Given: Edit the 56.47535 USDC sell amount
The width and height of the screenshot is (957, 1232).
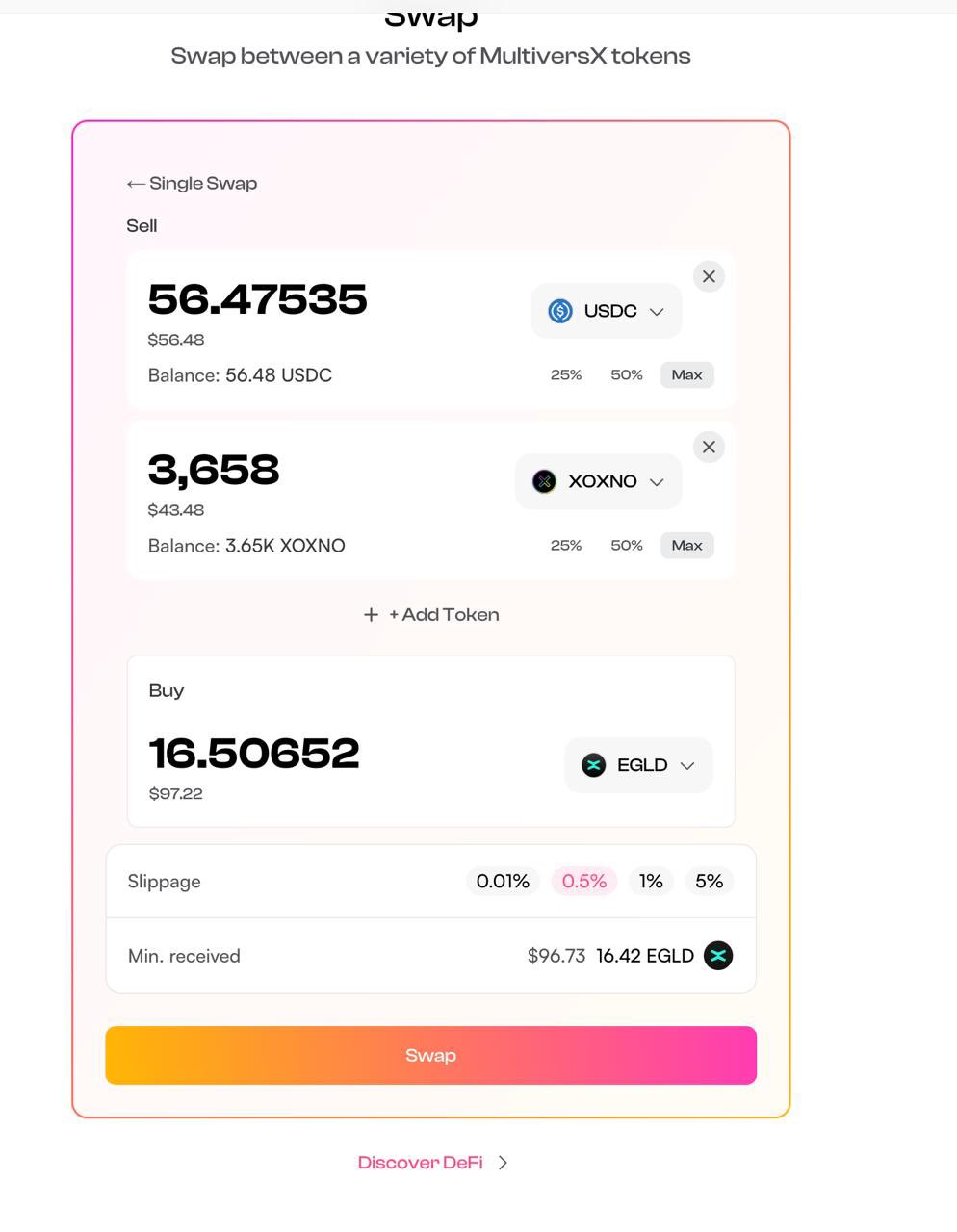Looking at the screenshot, I should coord(257,299).
